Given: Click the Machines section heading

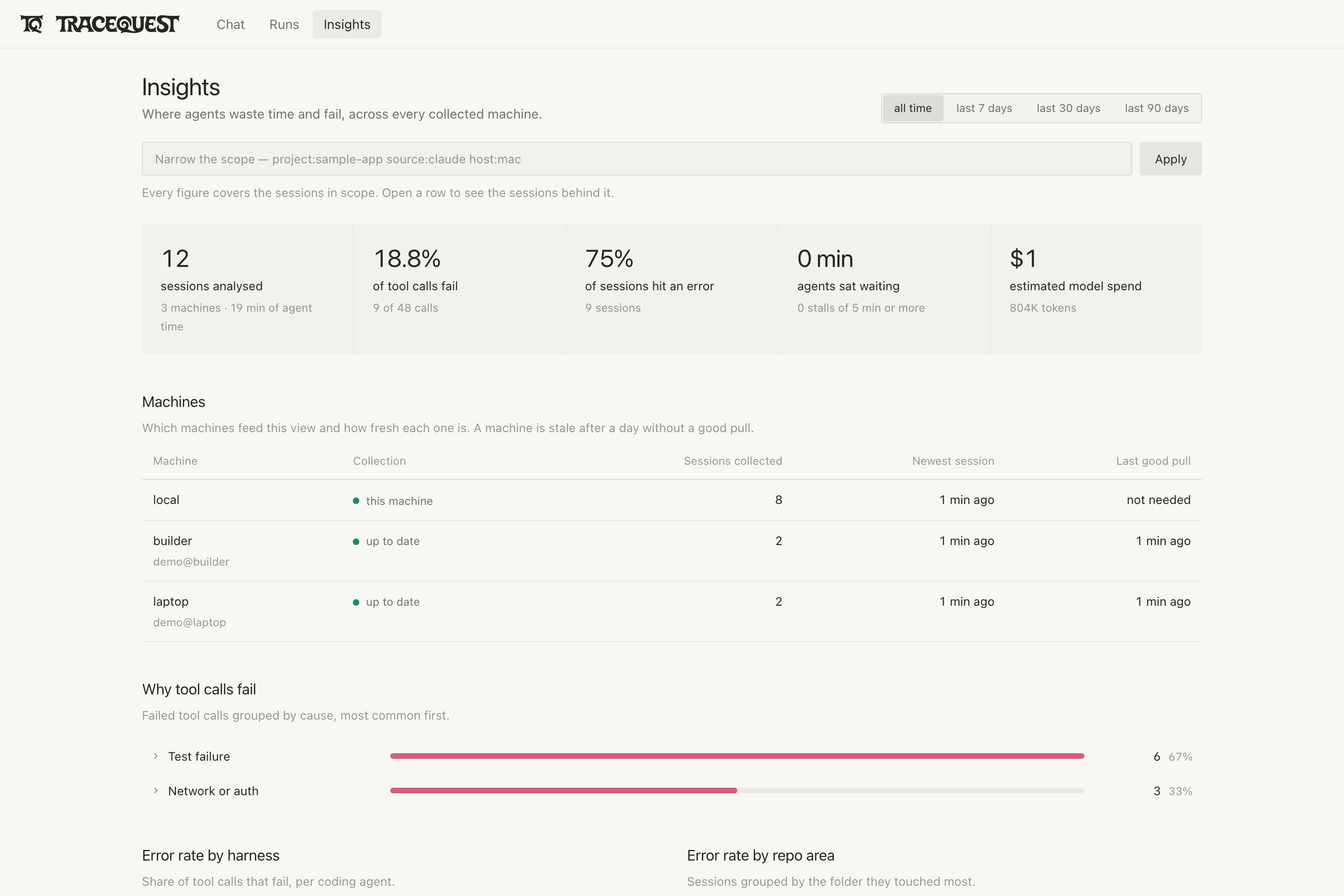Looking at the screenshot, I should (x=174, y=402).
